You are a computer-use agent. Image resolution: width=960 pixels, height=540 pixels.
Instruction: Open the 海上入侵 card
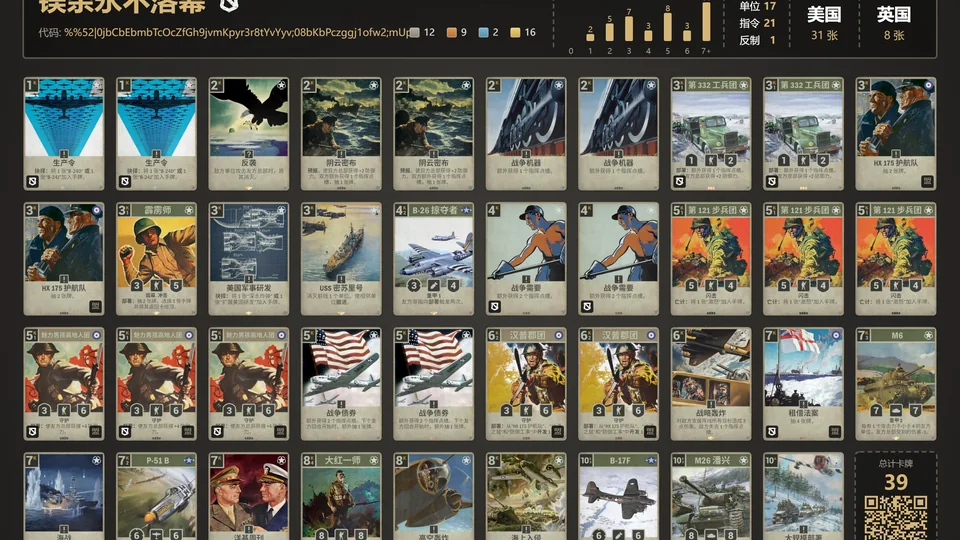click(x=526, y=497)
